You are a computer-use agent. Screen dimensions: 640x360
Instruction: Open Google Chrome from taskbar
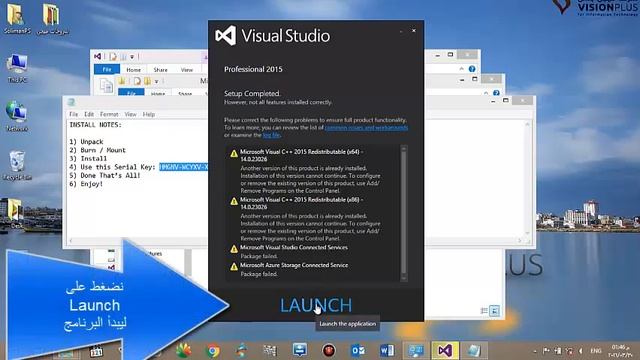tap(213, 351)
